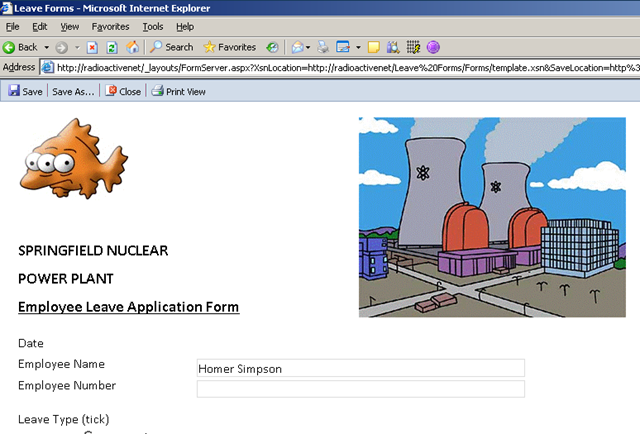Refresh the page using green arrows icon
The width and height of the screenshot is (640, 434).
[x=112, y=48]
